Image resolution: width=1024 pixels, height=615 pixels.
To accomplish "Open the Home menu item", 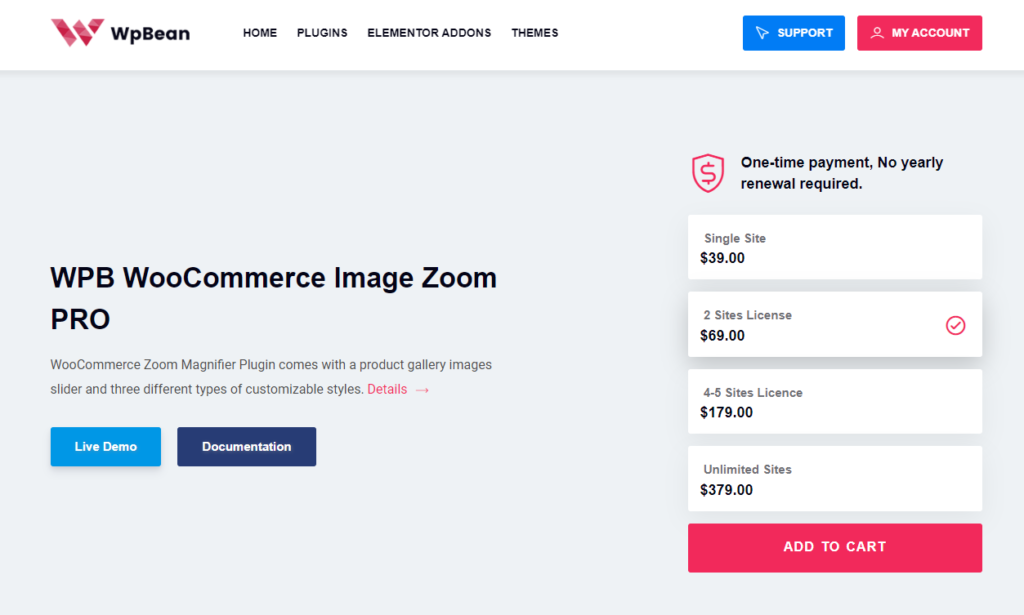I will tap(260, 33).
